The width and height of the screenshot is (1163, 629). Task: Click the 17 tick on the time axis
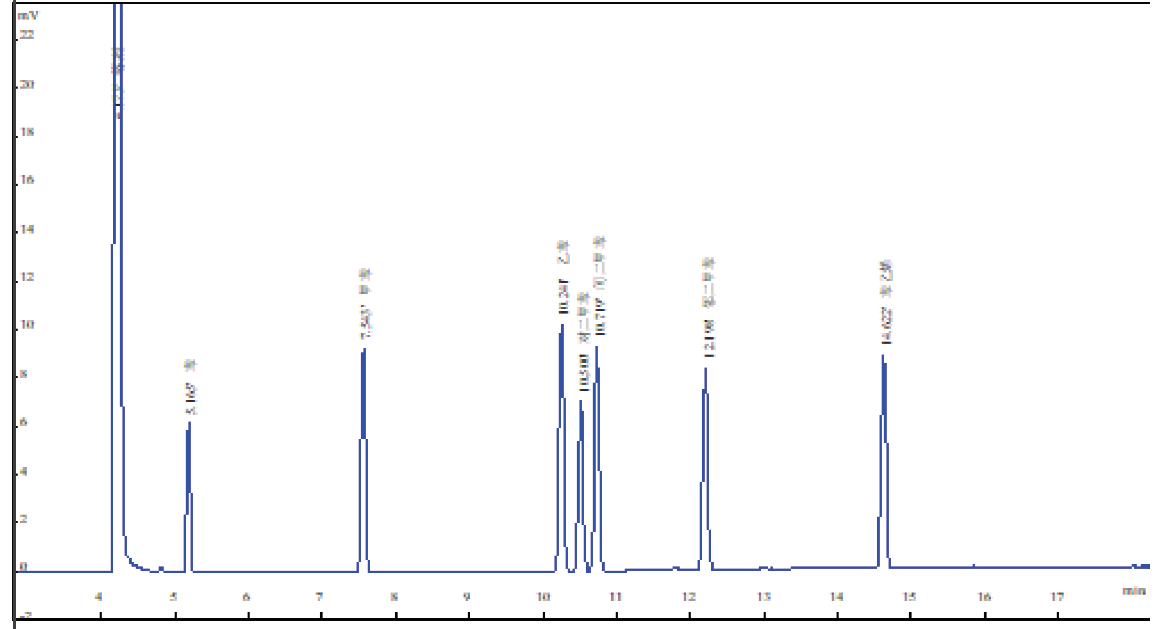pyautogui.click(x=1057, y=597)
